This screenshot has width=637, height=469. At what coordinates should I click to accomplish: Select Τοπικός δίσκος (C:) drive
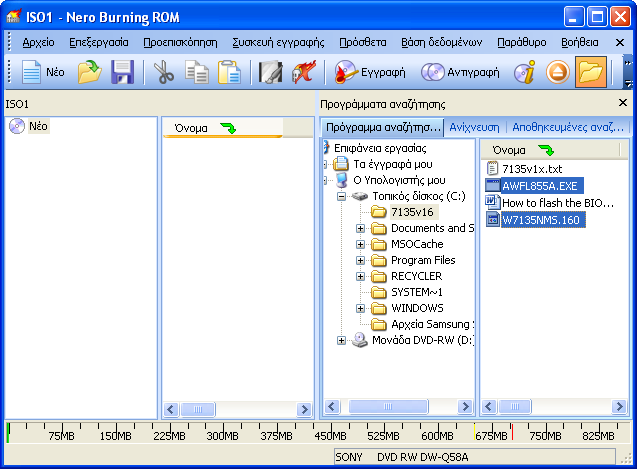click(418, 196)
